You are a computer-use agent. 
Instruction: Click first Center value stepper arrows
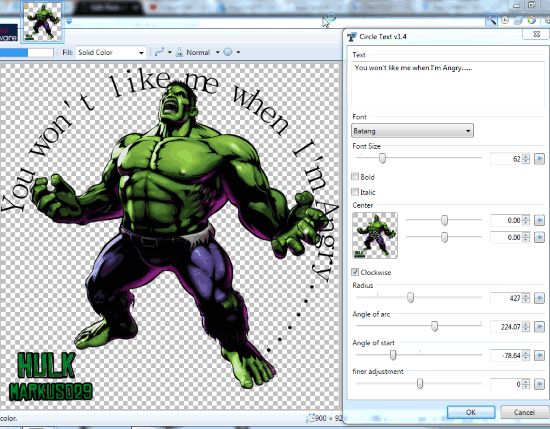click(x=525, y=220)
